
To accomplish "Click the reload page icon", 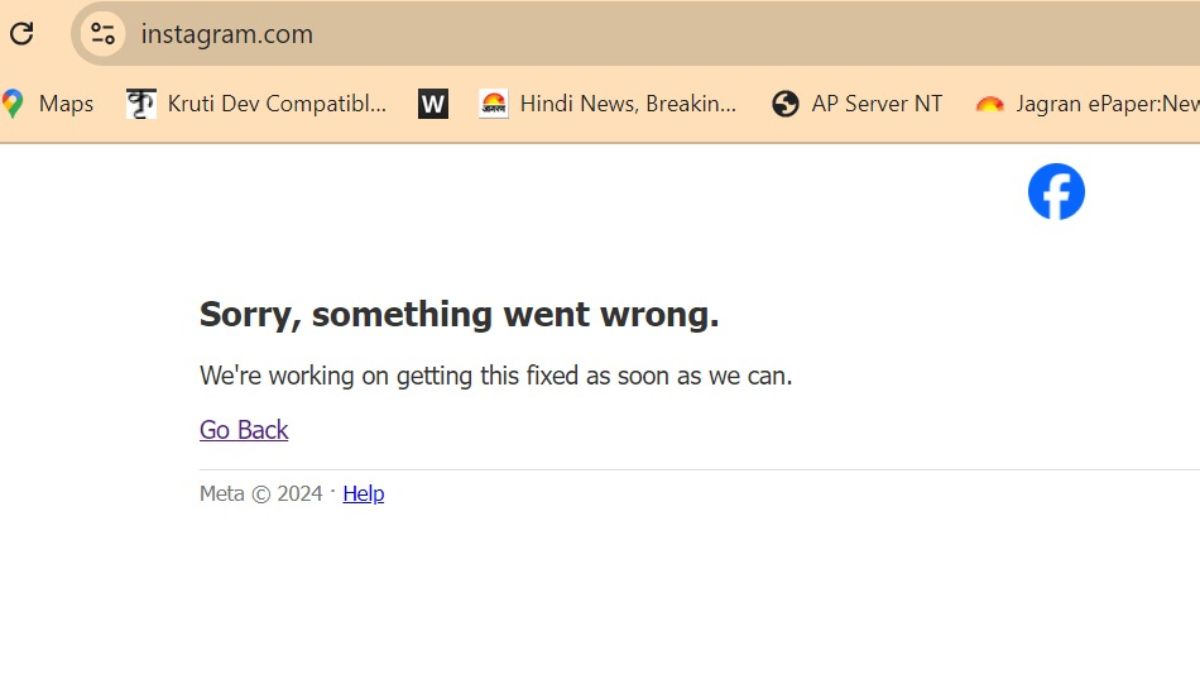I will tap(21, 34).
